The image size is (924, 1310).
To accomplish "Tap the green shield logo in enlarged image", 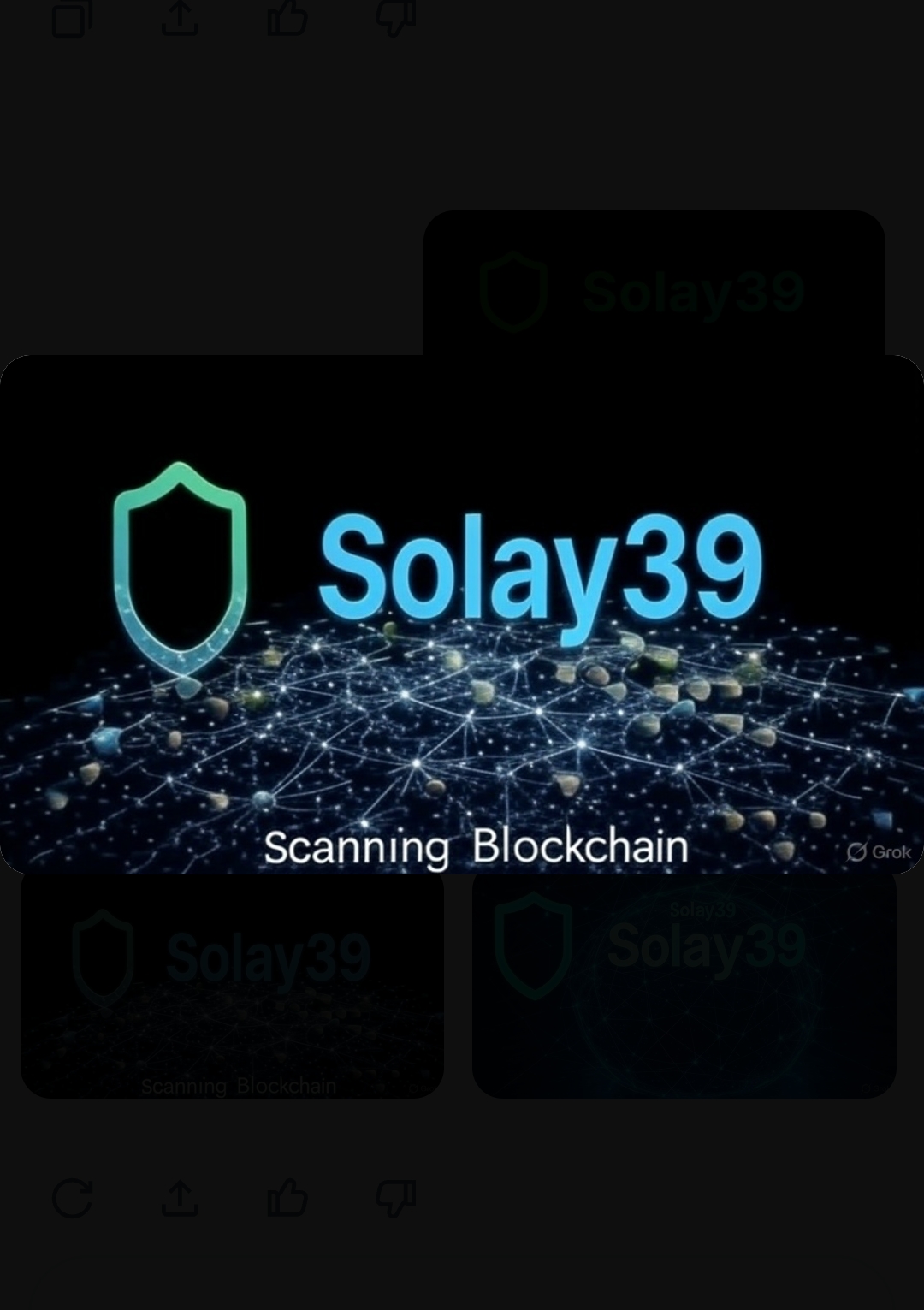I will coord(180,571).
